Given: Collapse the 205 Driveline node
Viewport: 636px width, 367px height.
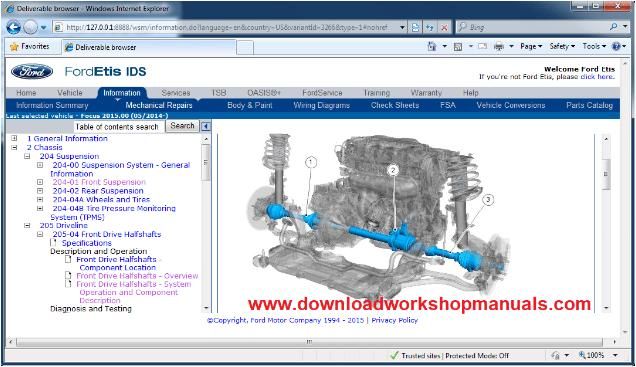Looking at the screenshot, I should point(27,225).
